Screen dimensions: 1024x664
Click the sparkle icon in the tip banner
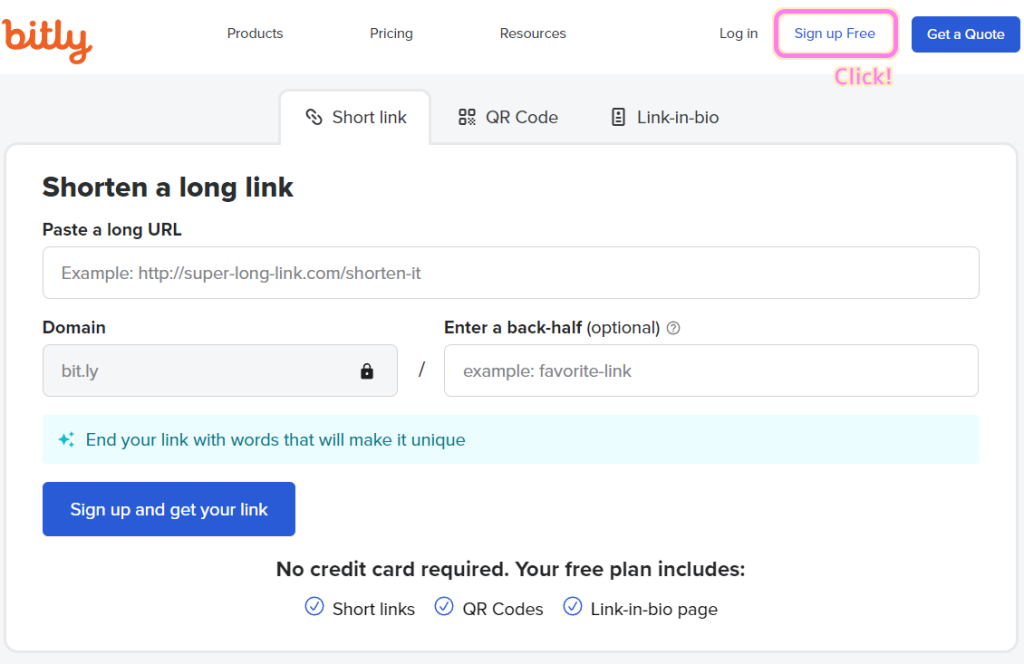click(x=65, y=440)
